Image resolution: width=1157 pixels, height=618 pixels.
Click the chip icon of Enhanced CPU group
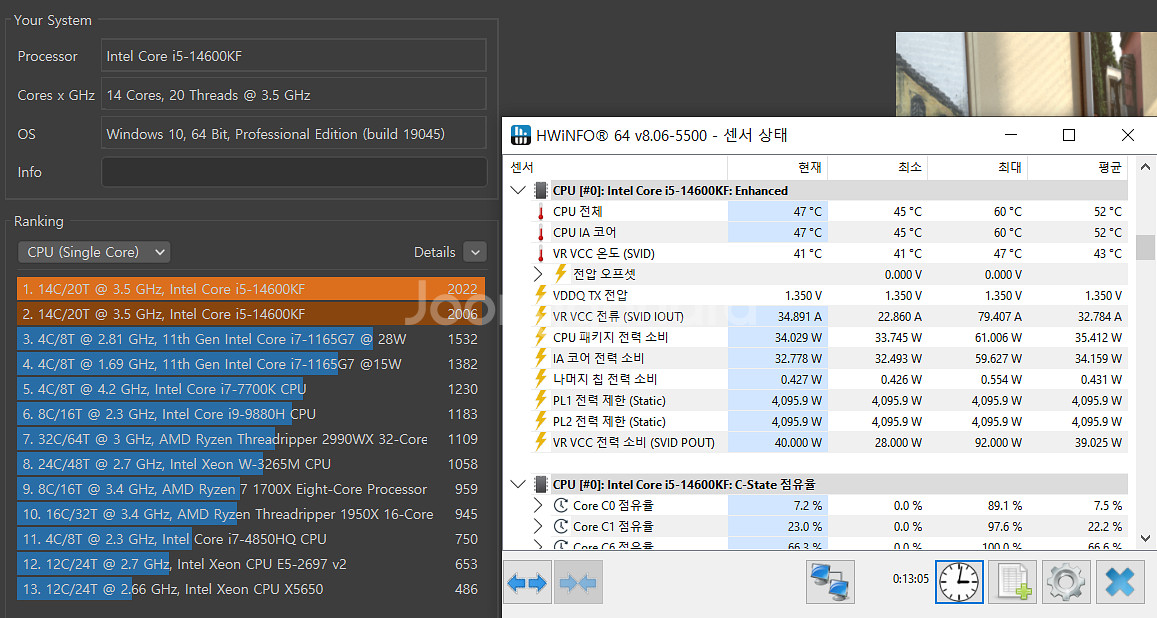[541, 190]
